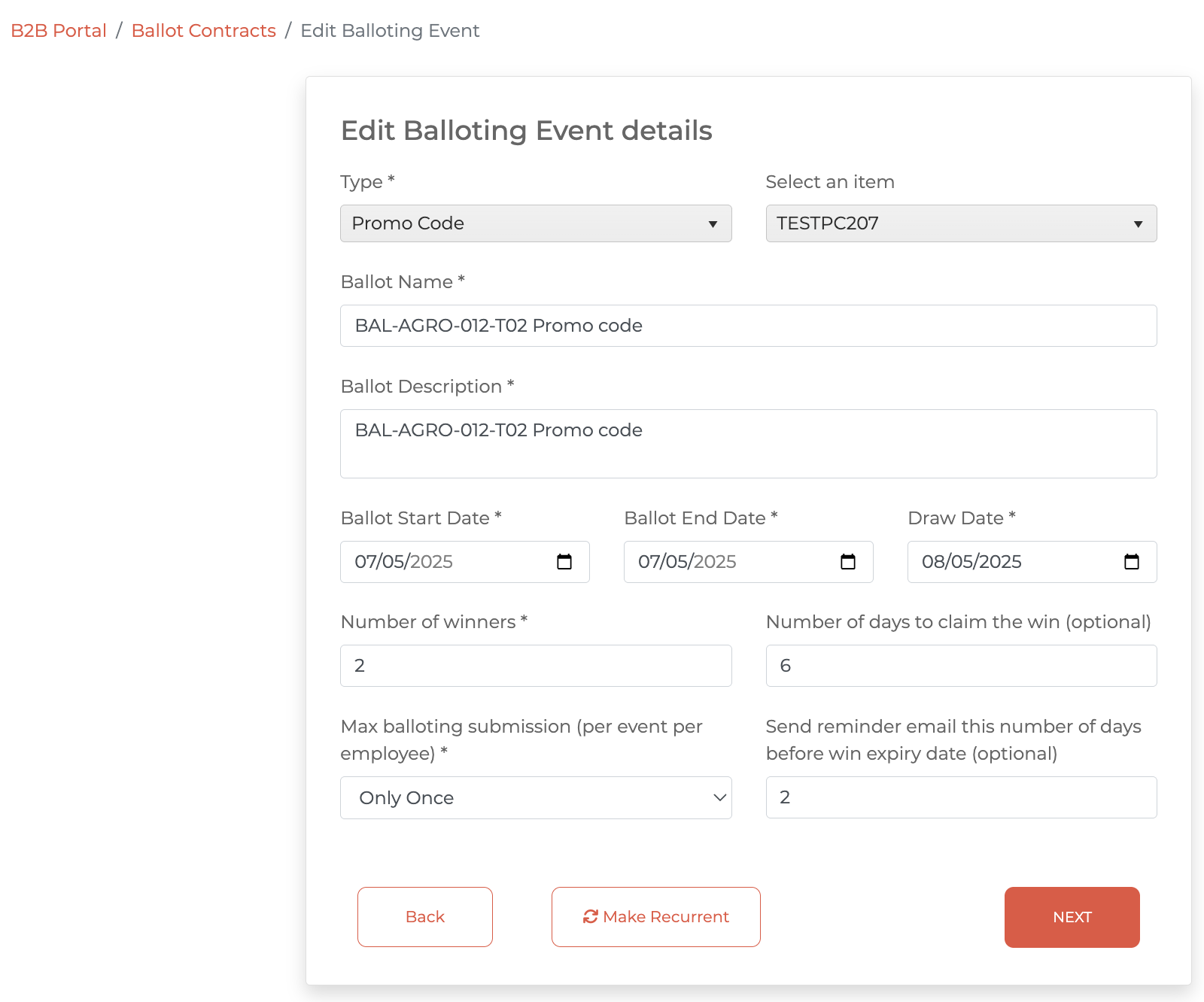1204x1002 pixels.
Task: Click the Ballot End Date text value
Action: point(687,562)
